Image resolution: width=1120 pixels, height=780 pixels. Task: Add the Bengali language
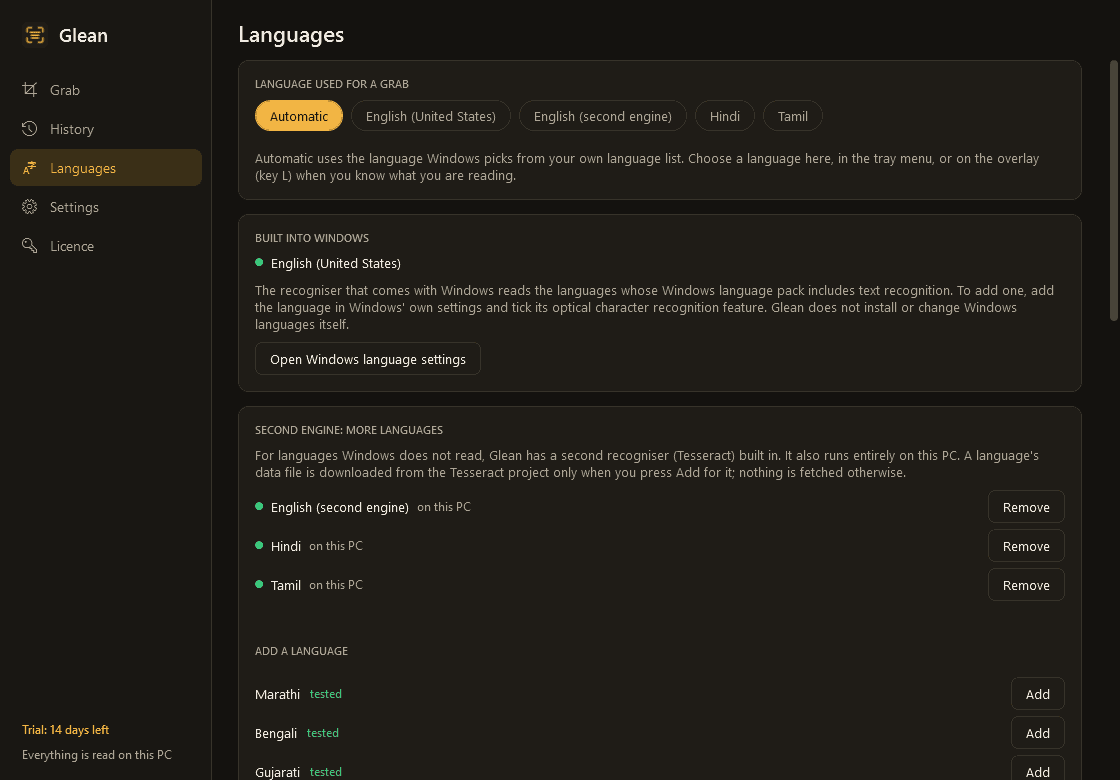[1038, 733]
